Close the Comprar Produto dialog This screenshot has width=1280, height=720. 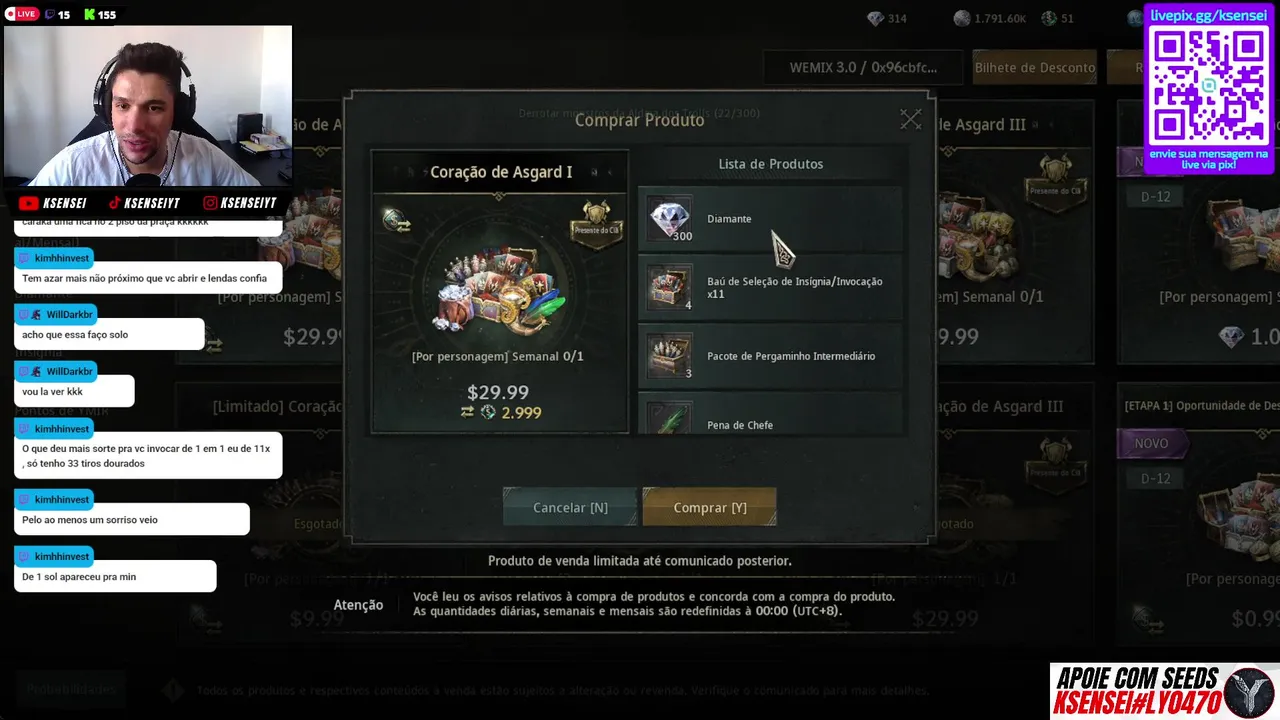click(x=910, y=119)
